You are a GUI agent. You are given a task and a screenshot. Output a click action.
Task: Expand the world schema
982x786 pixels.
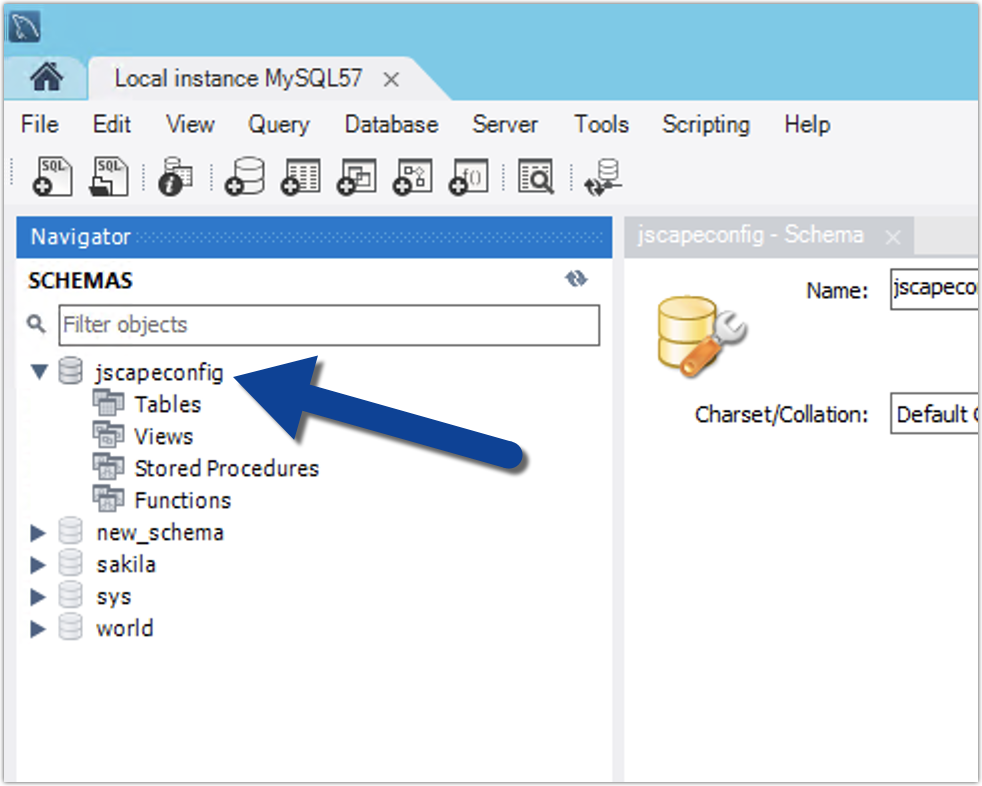pos(37,628)
